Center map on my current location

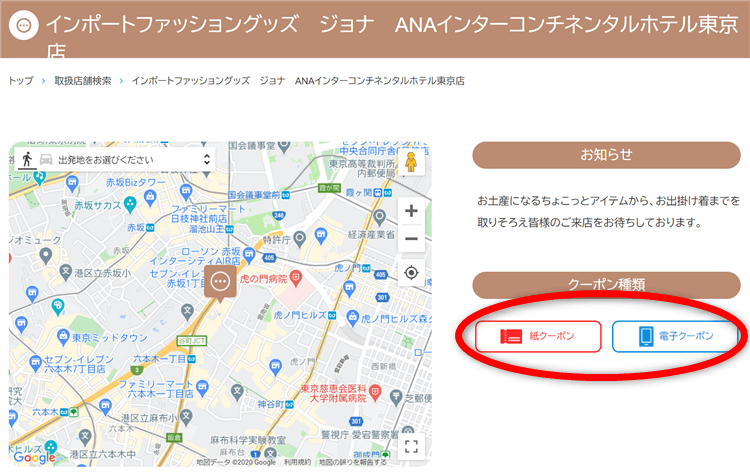pyautogui.click(x=411, y=273)
